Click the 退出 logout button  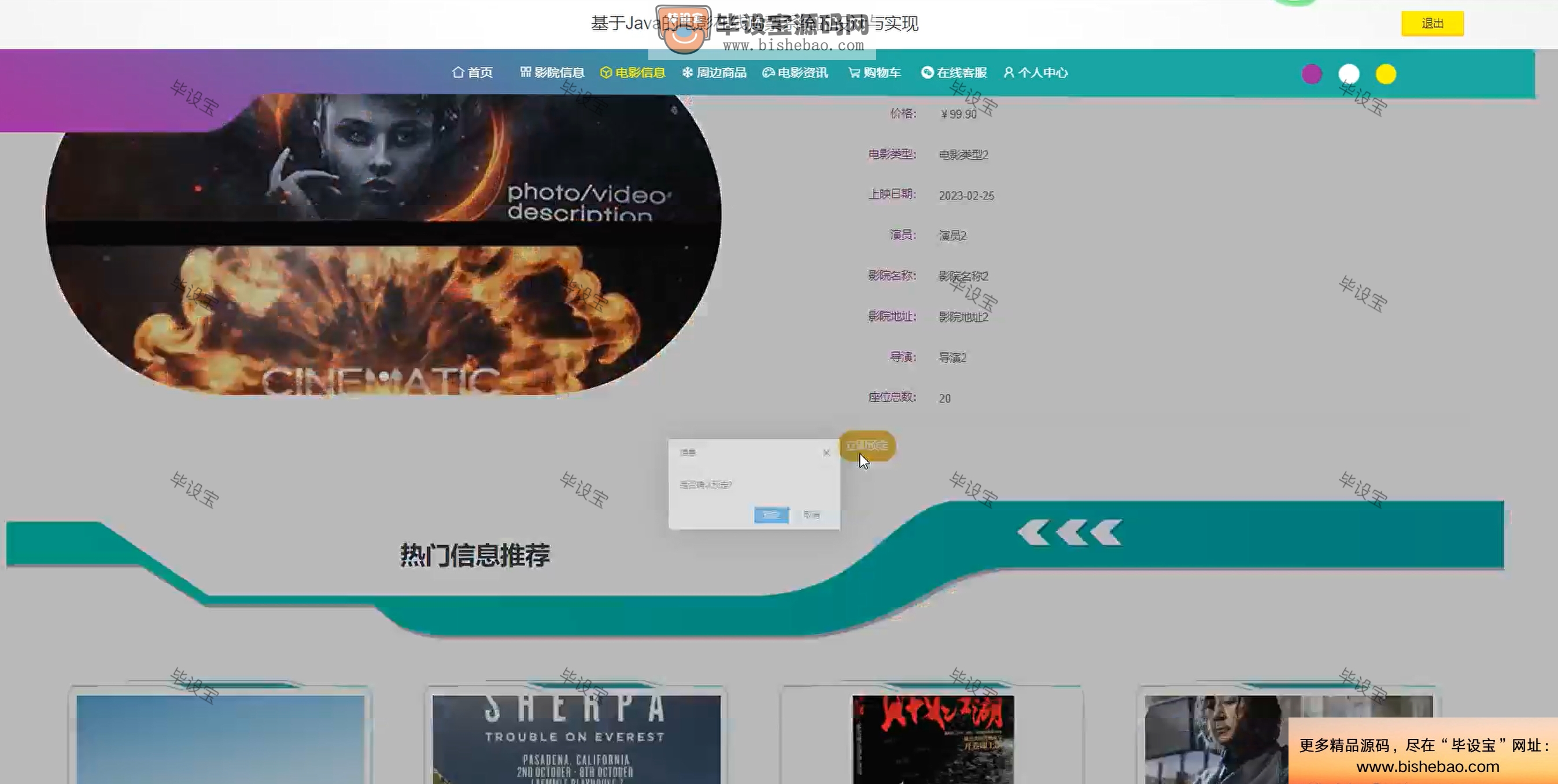click(1432, 24)
